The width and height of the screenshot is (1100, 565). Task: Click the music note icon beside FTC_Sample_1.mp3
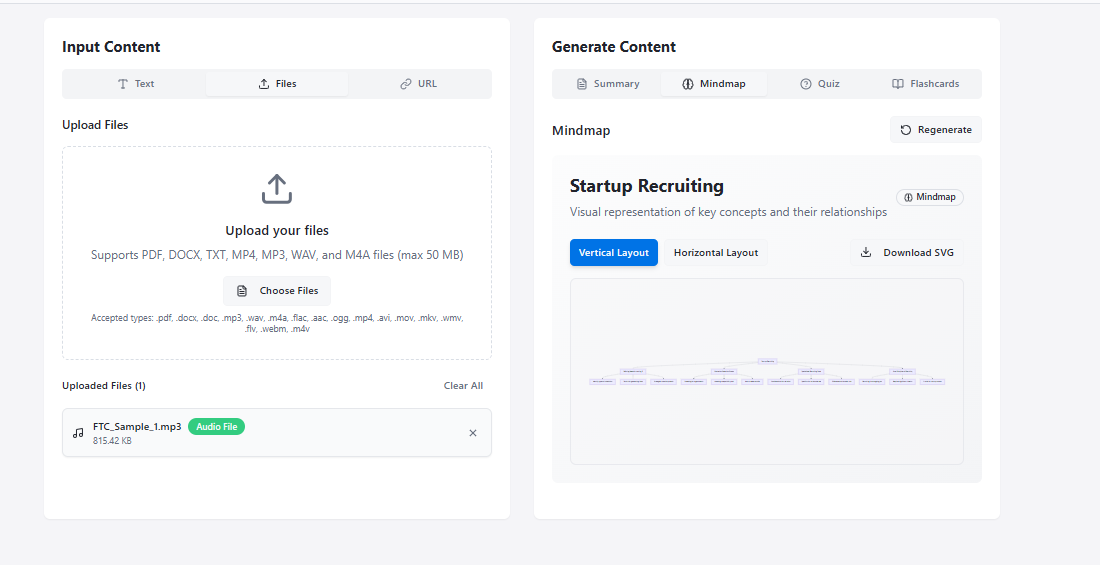78,433
